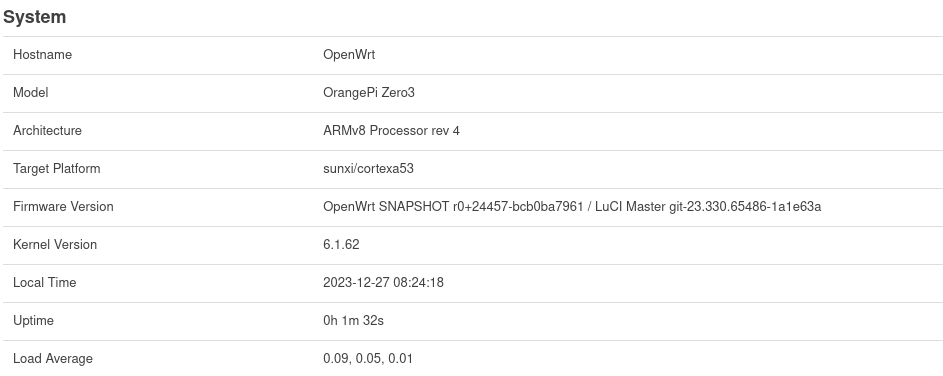Click the OpenWrt hostname value
943x376 pixels.
(x=349, y=55)
